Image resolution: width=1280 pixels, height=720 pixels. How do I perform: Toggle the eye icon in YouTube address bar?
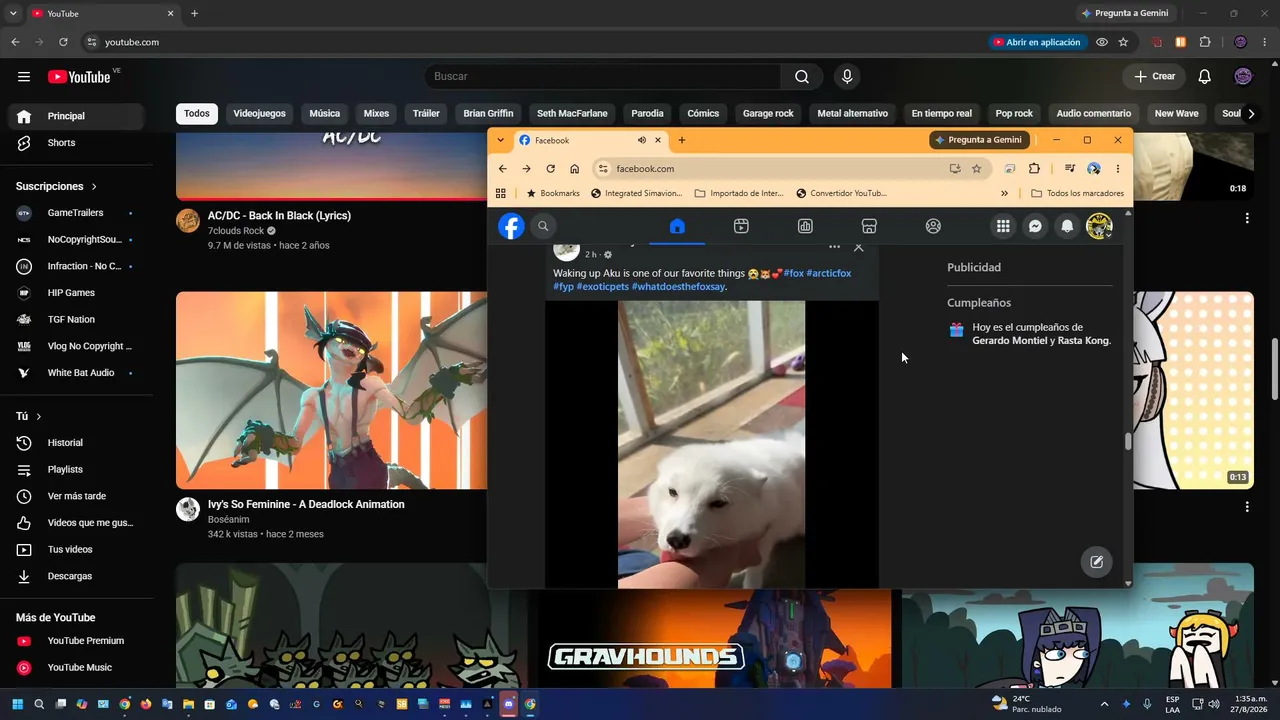[x=1101, y=42]
